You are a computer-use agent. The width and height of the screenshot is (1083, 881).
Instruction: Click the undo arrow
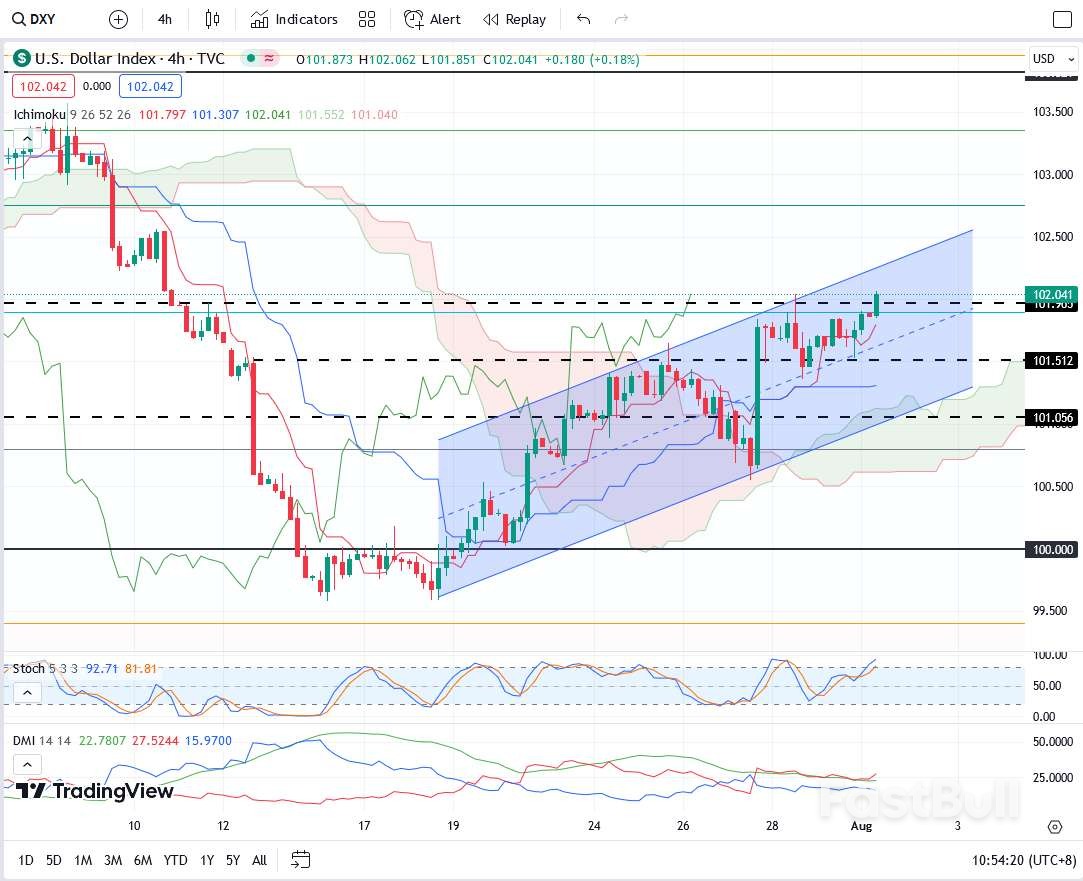click(x=584, y=19)
